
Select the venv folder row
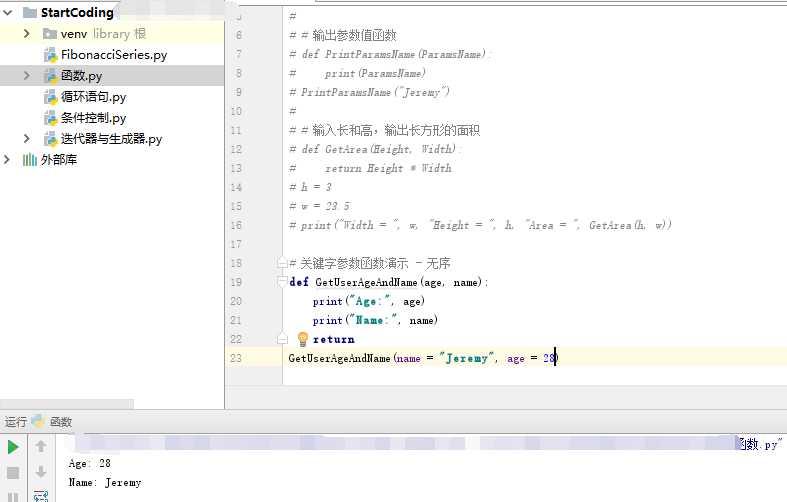coord(112,34)
